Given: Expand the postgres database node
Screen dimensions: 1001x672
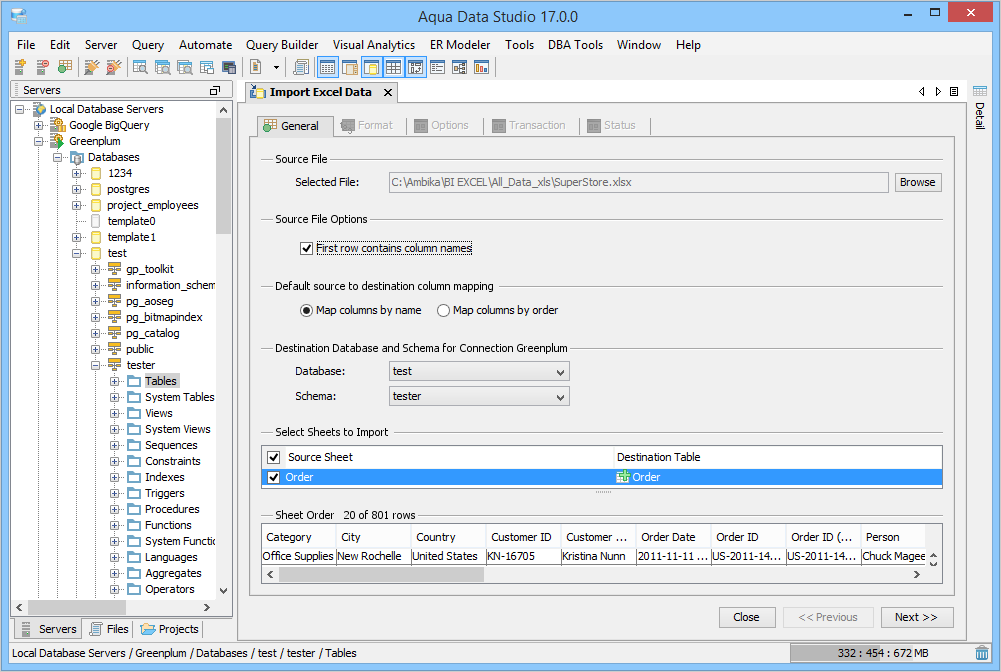Looking at the screenshot, I should pos(77,190).
